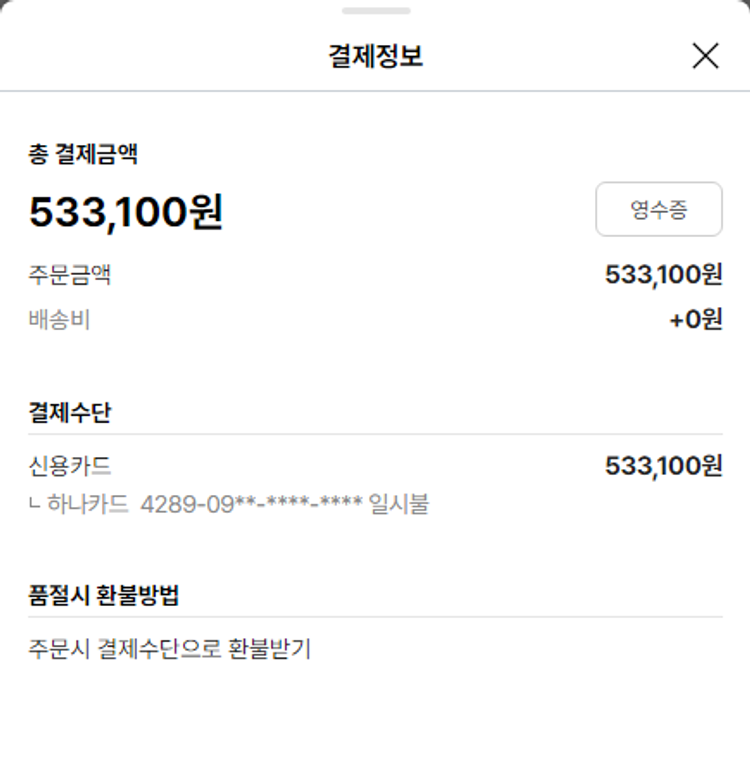This screenshot has height=769, width=750.
Task: Open the 영수증 receipt button
Action: point(658,209)
